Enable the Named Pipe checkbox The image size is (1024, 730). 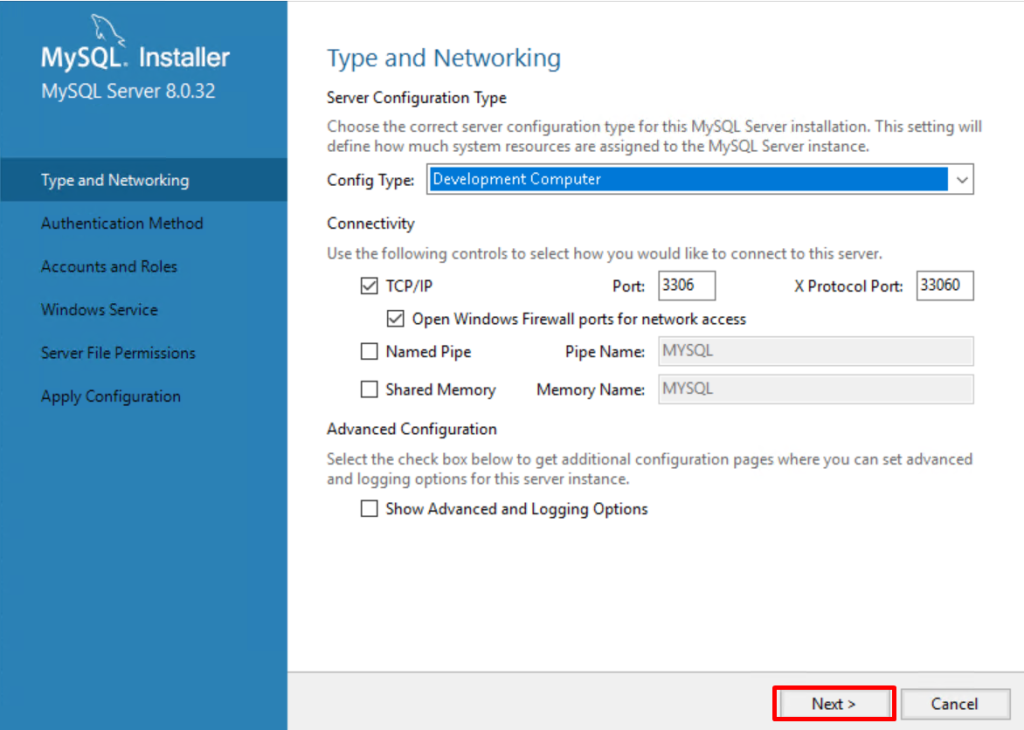pyautogui.click(x=369, y=351)
